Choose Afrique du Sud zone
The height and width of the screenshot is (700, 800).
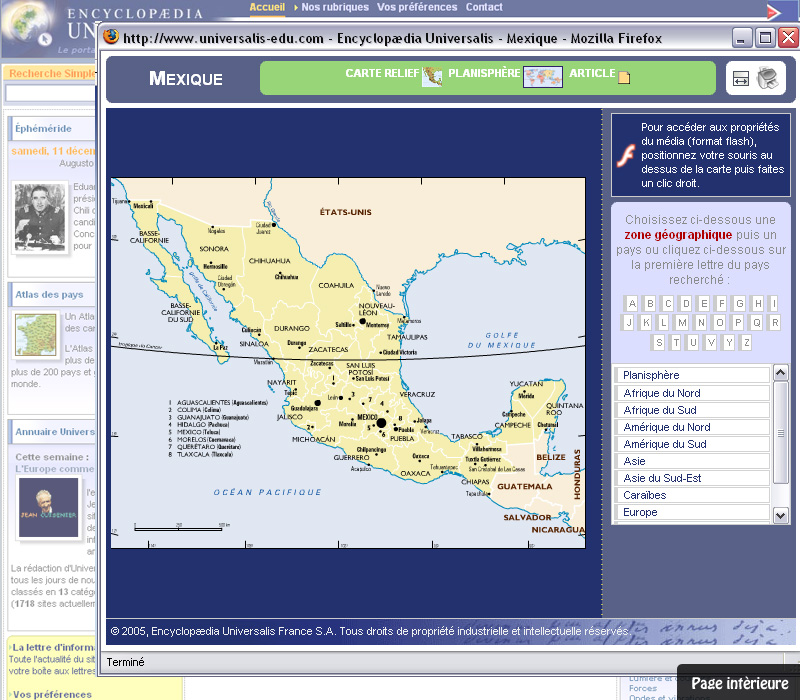click(692, 410)
